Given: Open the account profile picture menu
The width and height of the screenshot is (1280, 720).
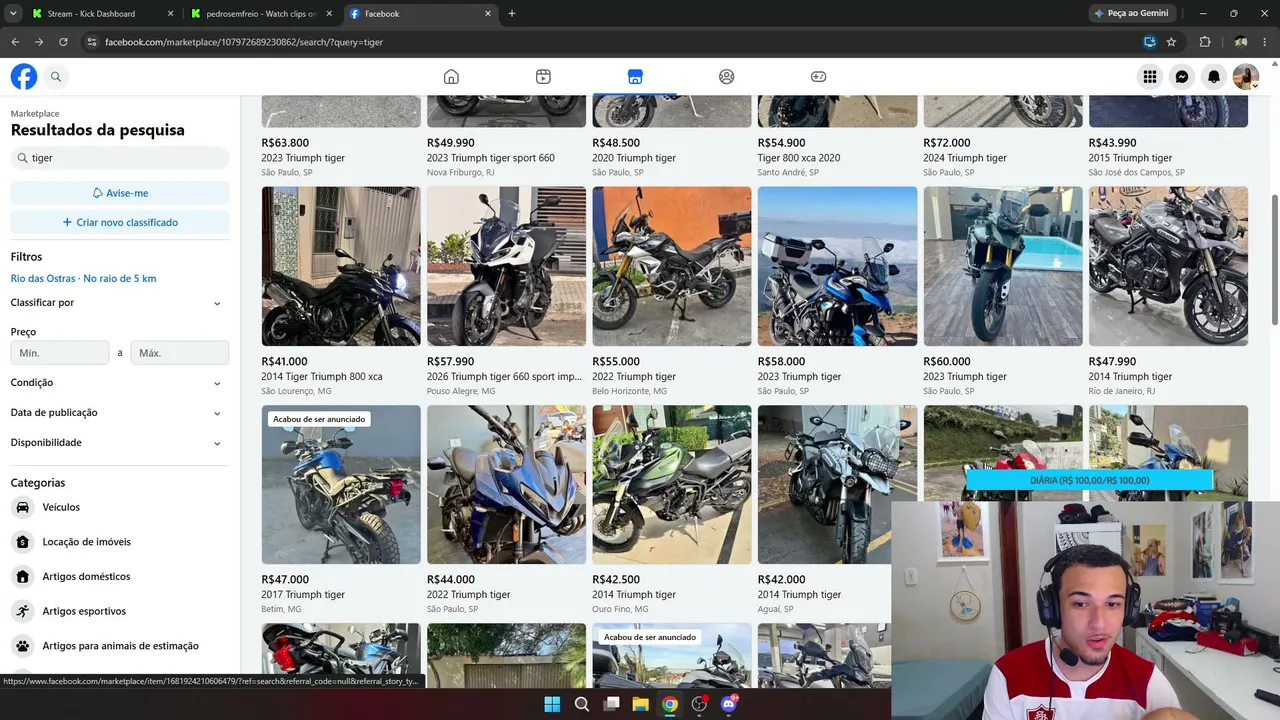Looking at the screenshot, I should 1246,77.
